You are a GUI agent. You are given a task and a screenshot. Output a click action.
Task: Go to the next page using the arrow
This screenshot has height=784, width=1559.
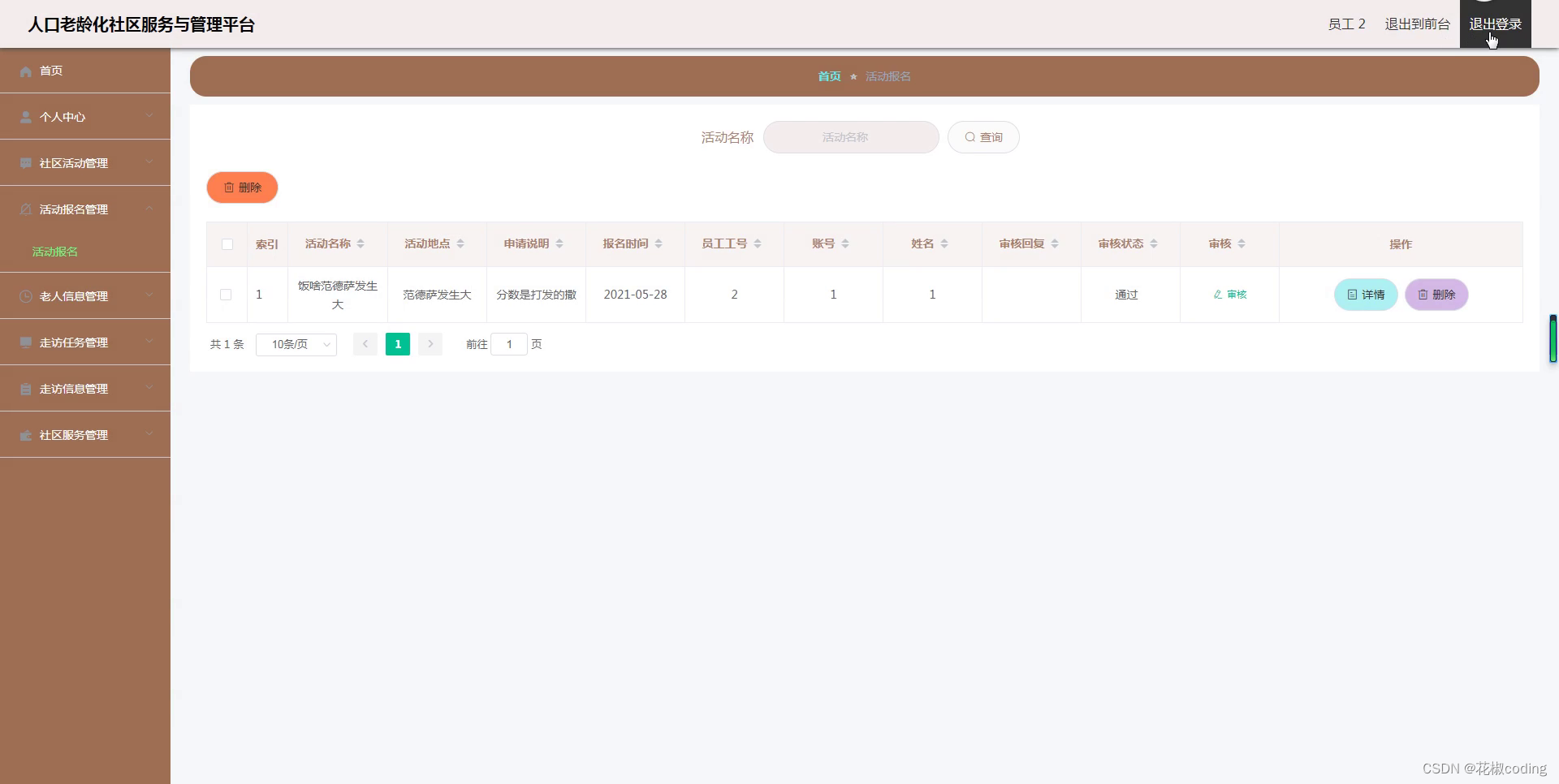430,345
